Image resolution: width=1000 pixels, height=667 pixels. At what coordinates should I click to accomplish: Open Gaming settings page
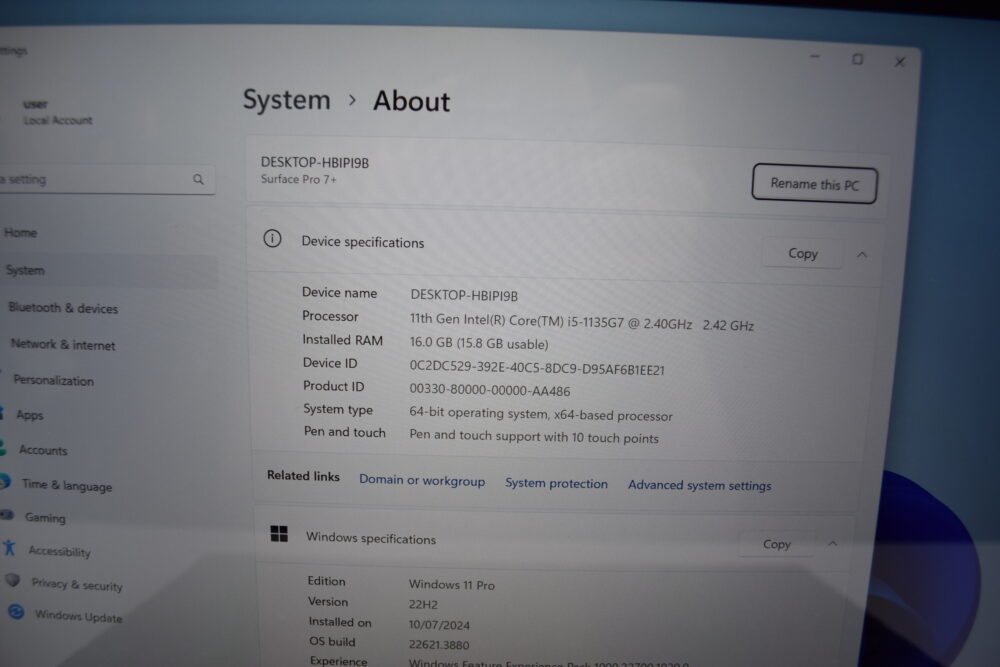(45, 517)
